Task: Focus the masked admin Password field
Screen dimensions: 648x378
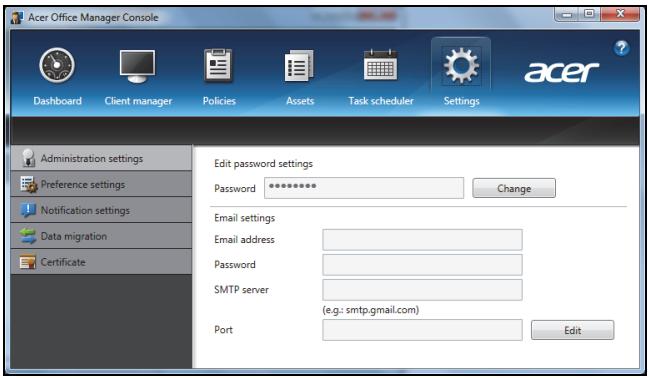Action: [x=364, y=188]
